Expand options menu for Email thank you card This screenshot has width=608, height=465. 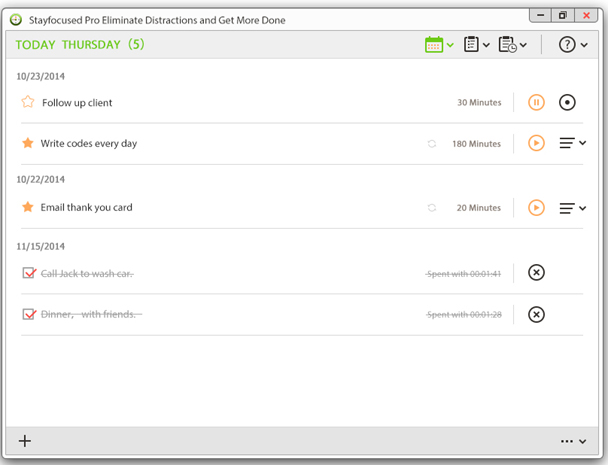572,208
